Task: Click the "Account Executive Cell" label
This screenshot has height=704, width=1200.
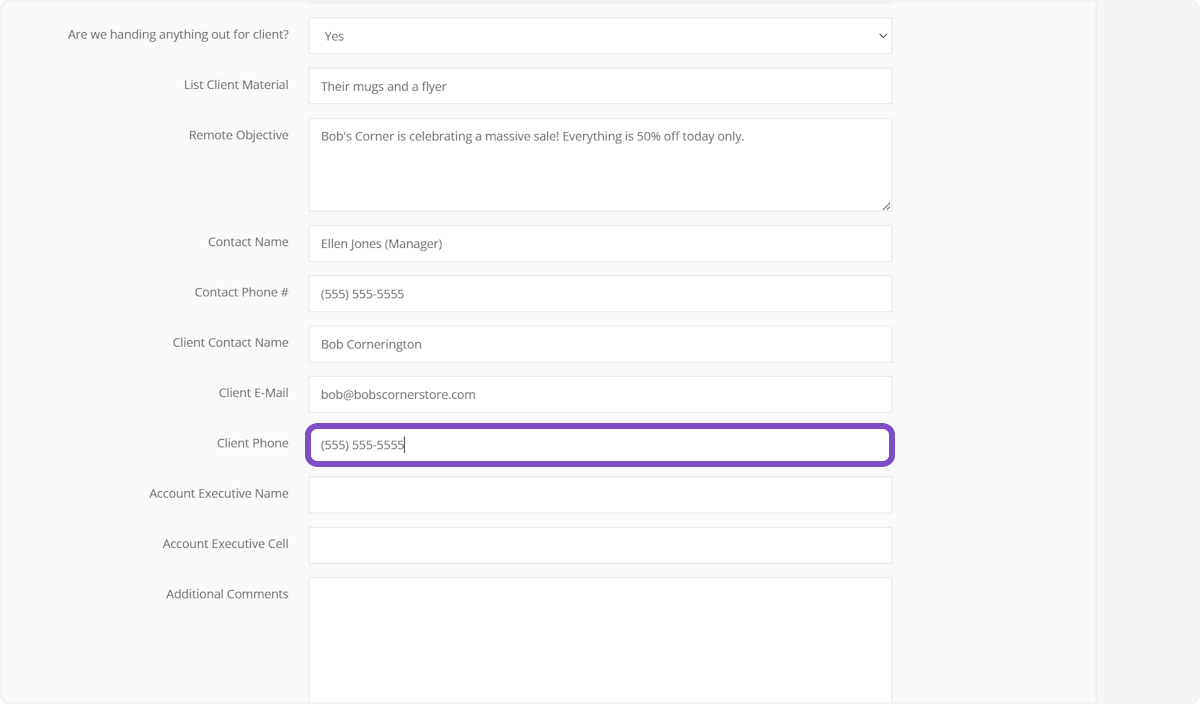Action: pyautogui.click(x=225, y=544)
